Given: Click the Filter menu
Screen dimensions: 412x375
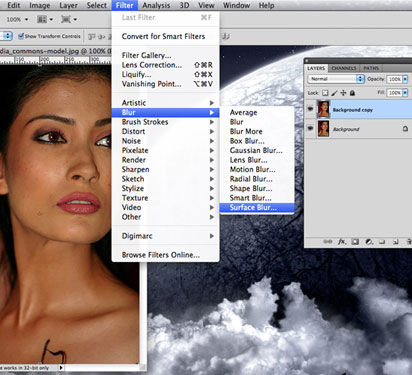Looking at the screenshot, I should click(125, 5).
